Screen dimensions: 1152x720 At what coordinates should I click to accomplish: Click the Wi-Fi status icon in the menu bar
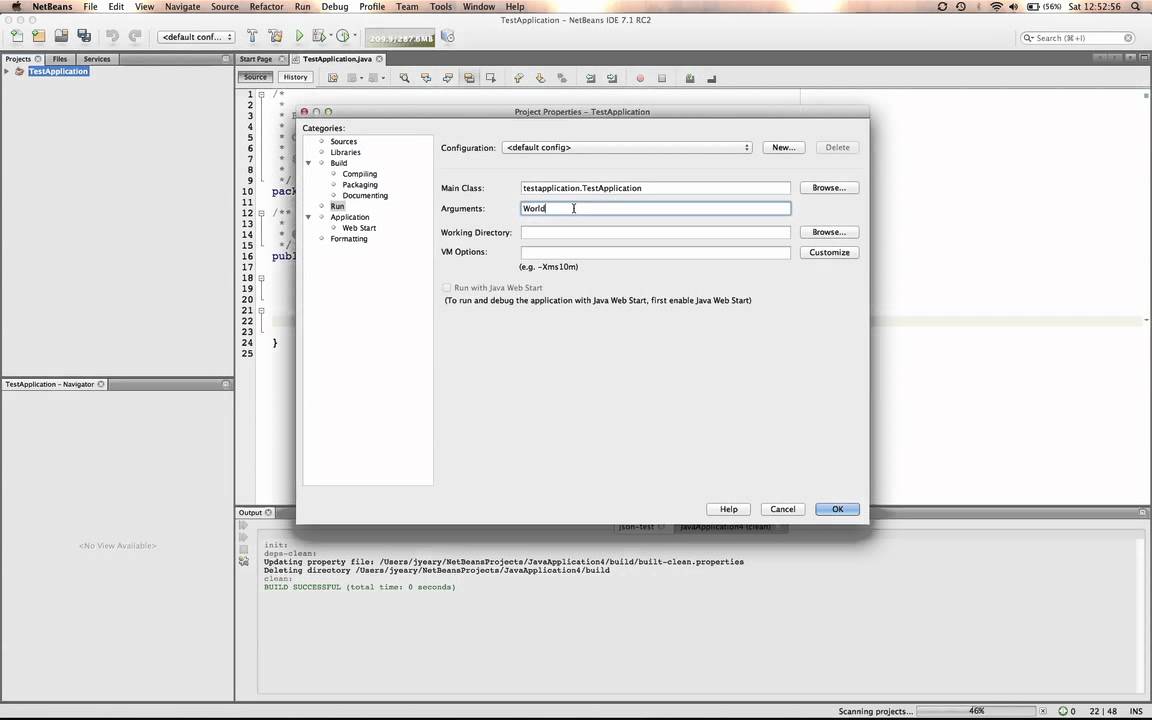(996, 7)
